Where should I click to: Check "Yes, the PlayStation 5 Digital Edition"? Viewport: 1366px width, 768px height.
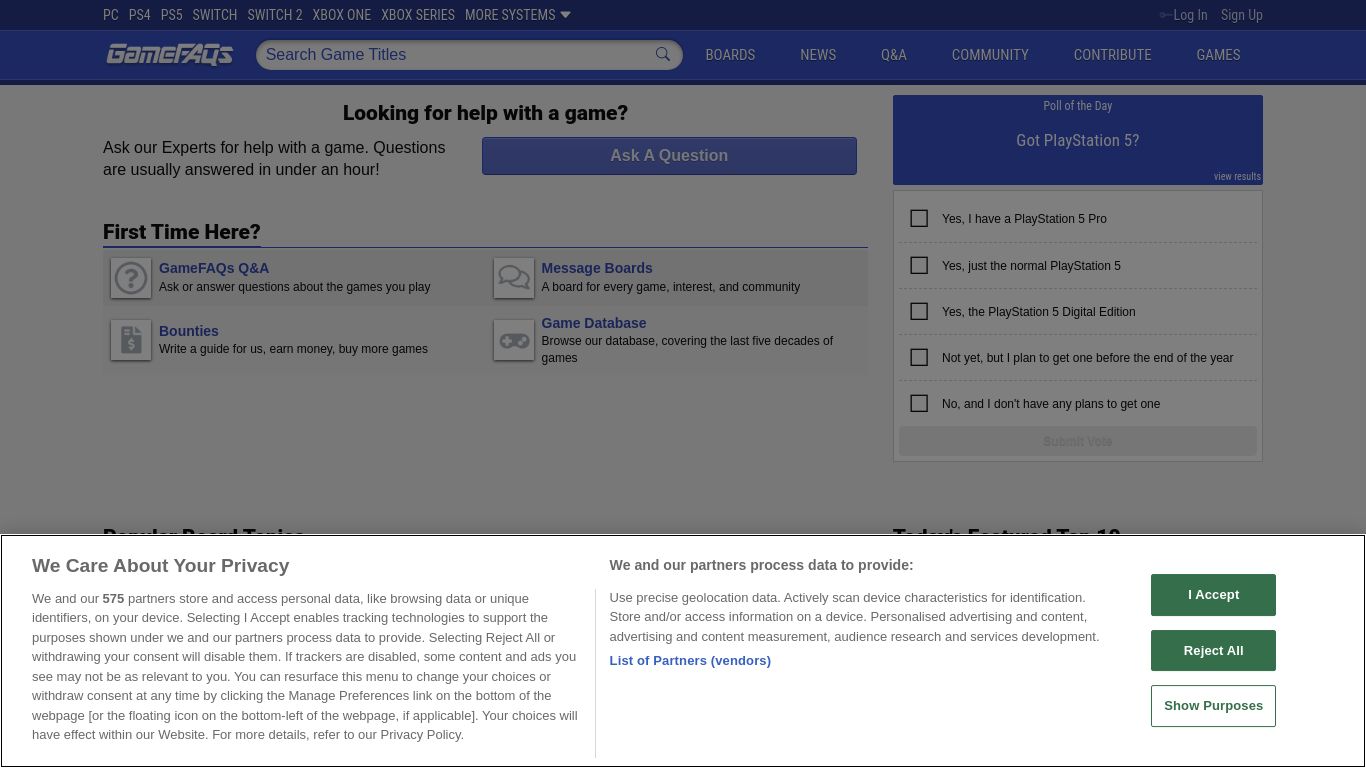919,311
